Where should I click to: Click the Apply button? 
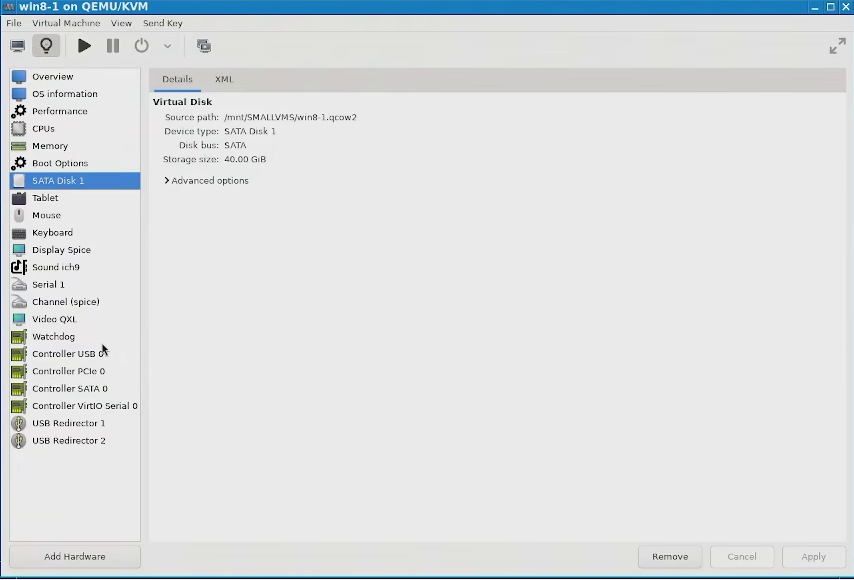[x=814, y=557]
